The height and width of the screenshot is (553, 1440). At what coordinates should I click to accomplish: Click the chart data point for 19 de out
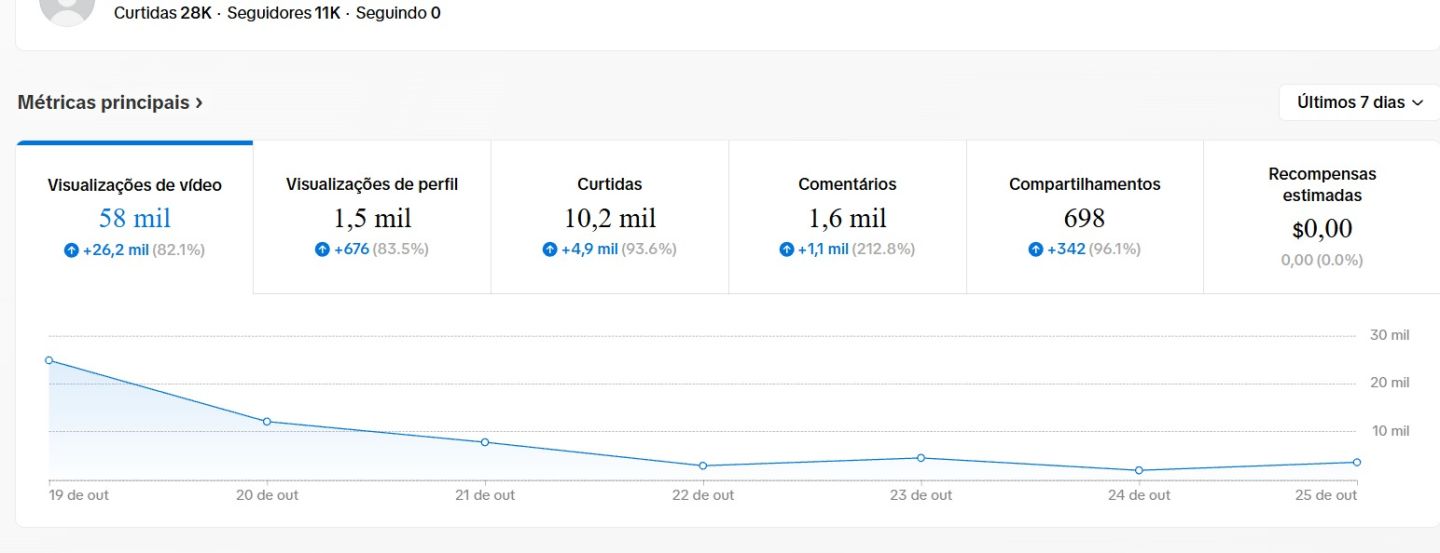tap(49, 360)
